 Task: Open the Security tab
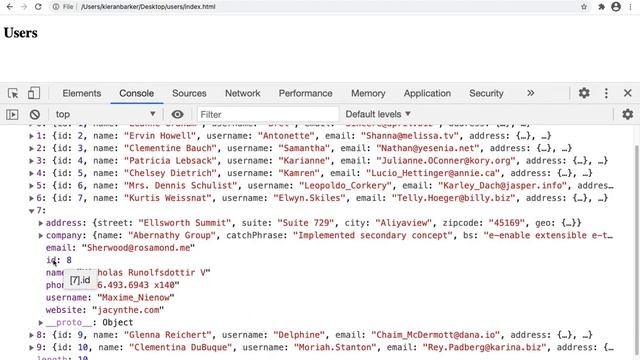point(486,93)
